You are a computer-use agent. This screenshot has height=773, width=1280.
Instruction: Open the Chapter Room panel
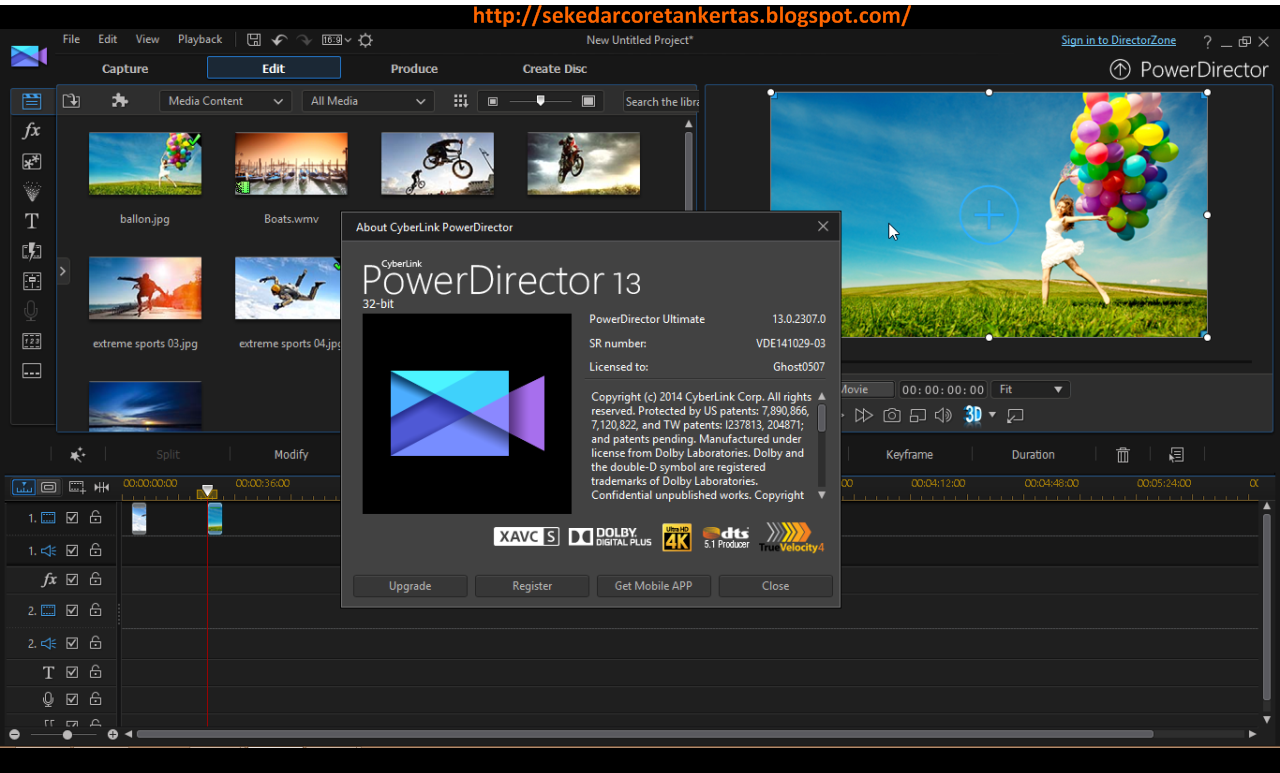[x=31, y=340]
